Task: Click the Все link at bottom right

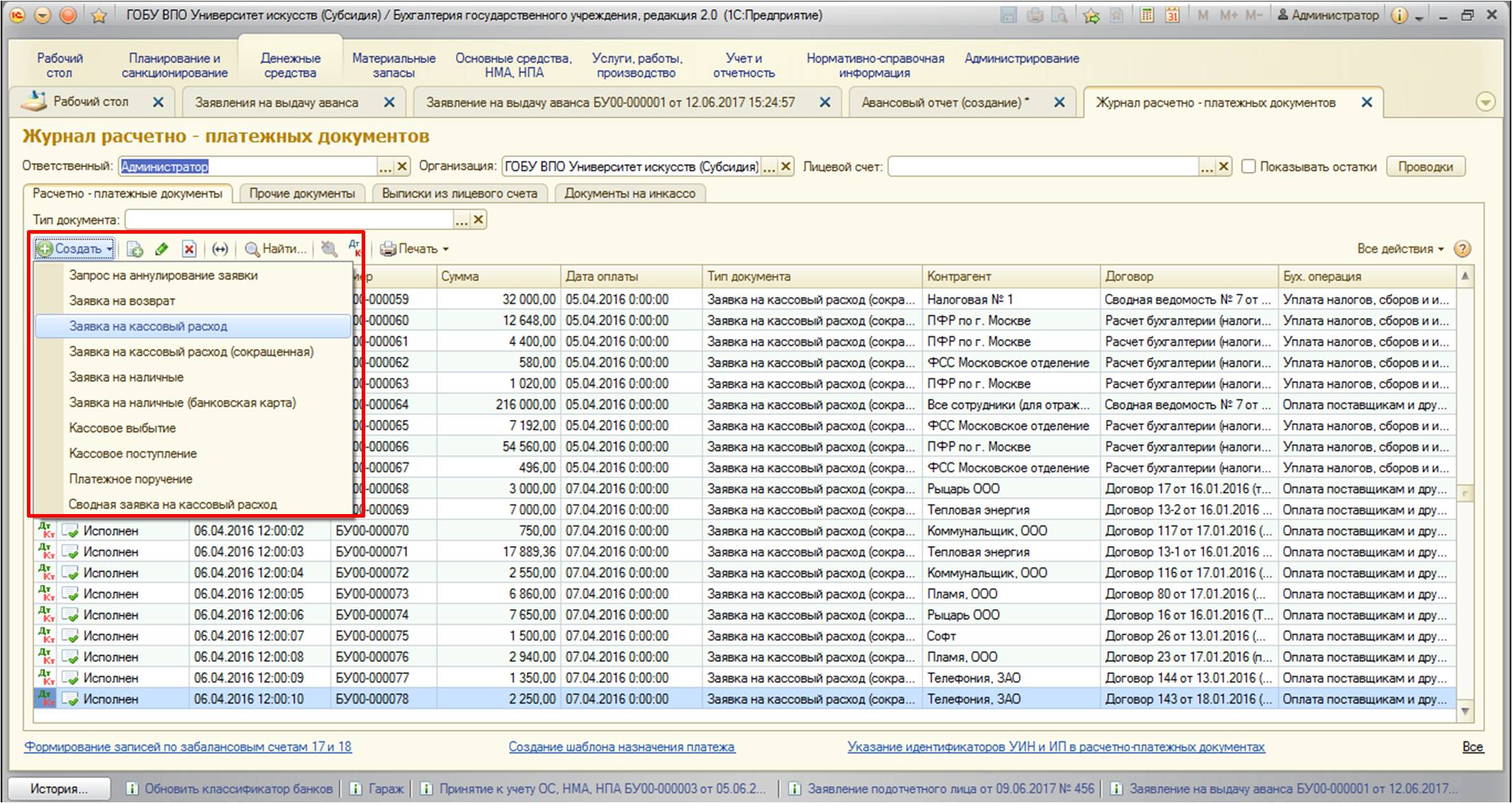Action: (x=1472, y=746)
